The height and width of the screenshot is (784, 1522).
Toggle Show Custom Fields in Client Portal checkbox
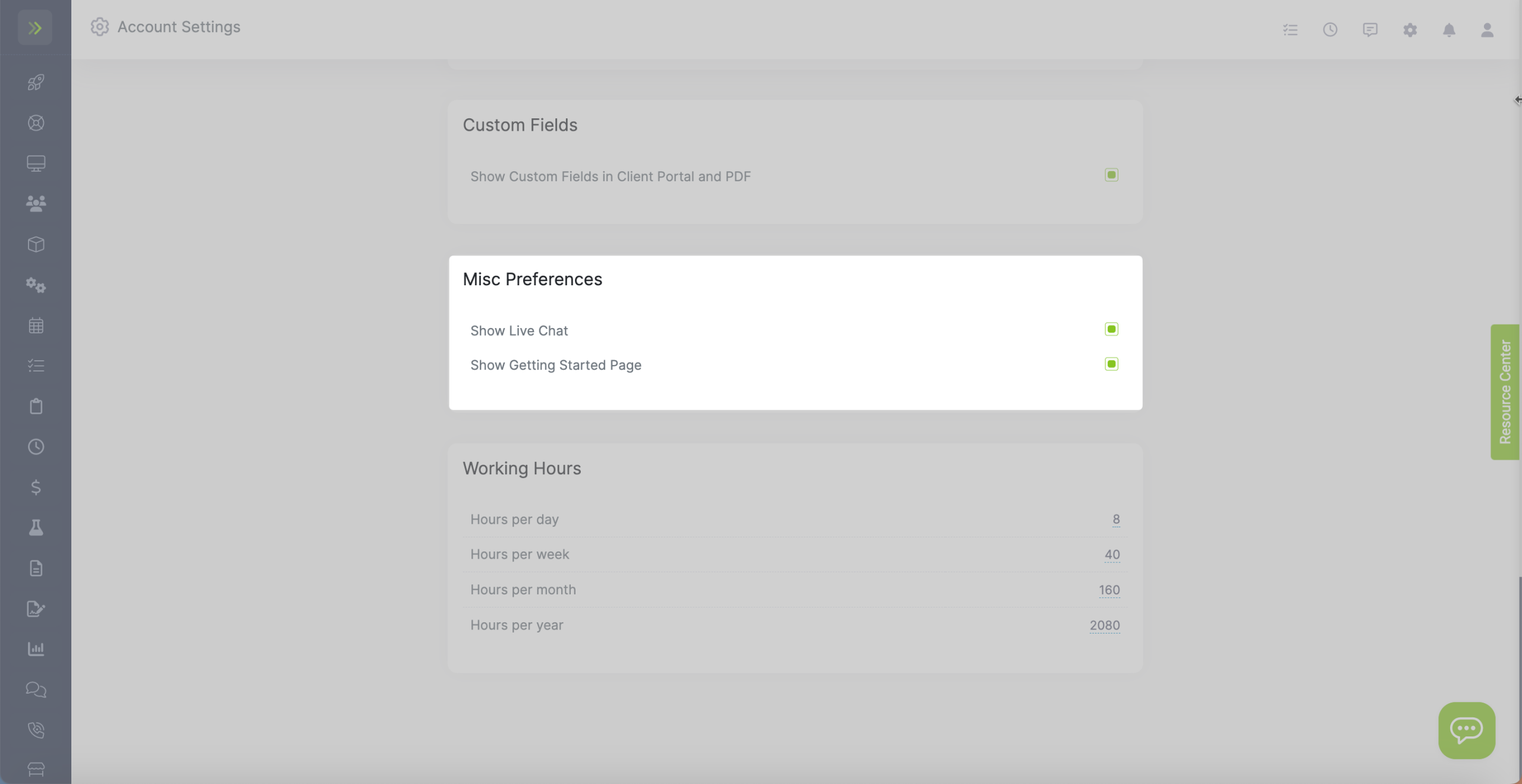pos(1111,175)
